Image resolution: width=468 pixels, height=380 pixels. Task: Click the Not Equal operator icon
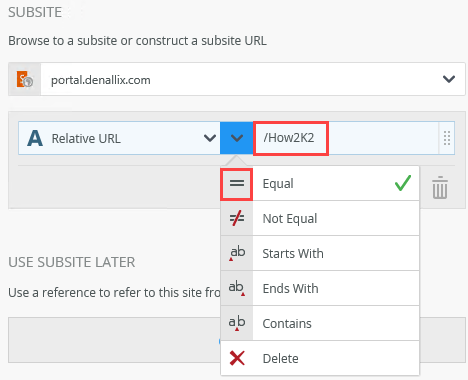pos(237,219)
